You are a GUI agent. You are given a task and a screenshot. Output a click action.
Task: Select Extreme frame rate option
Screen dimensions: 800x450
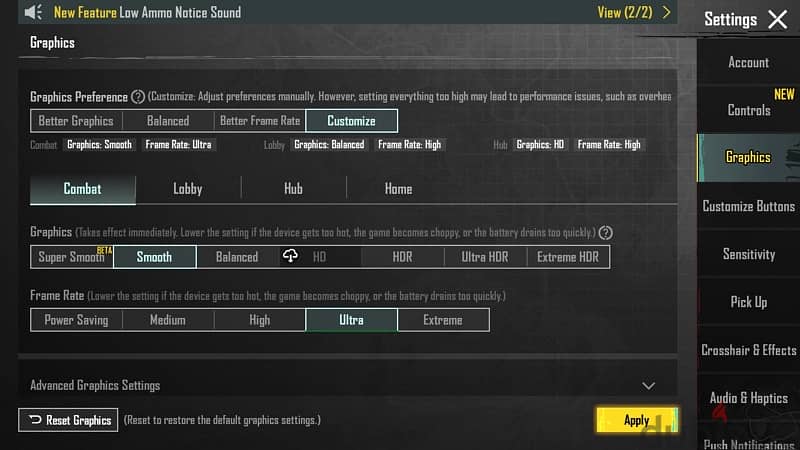click(x=443, y=320)
